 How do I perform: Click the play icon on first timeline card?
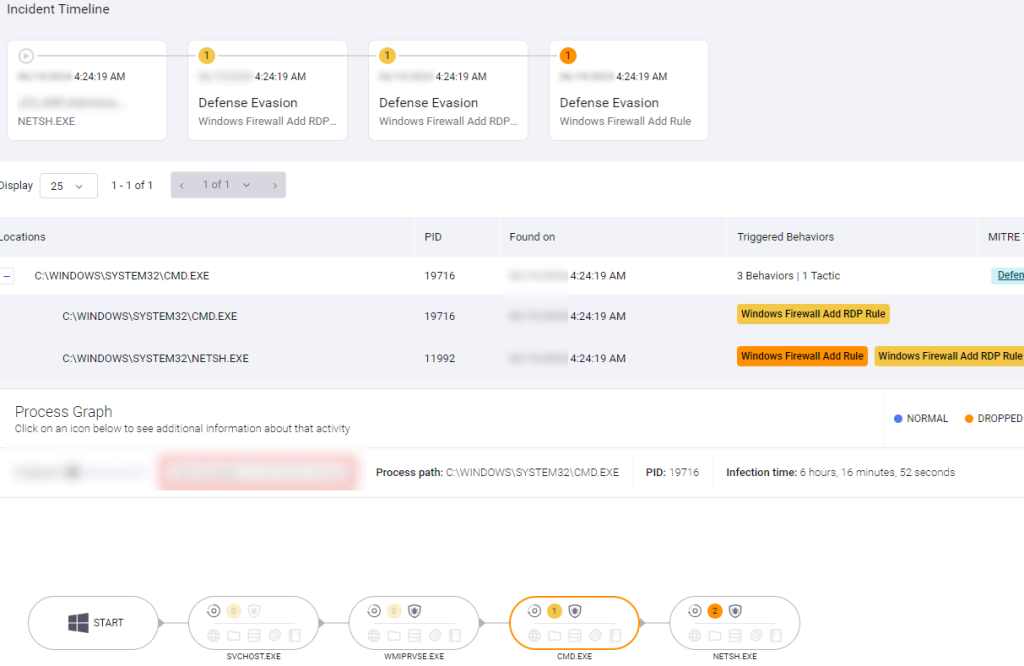26,56
